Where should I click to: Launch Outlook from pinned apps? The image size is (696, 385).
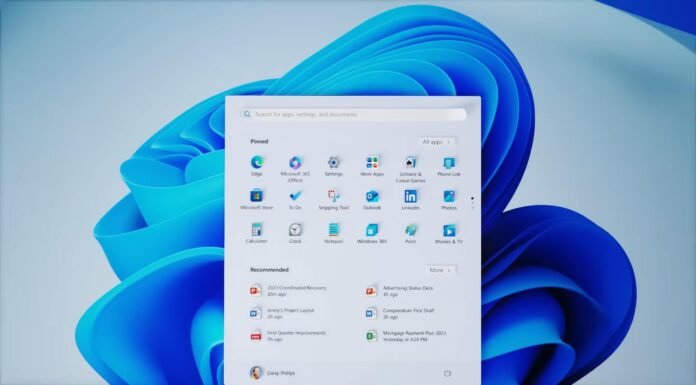[372, 199]
